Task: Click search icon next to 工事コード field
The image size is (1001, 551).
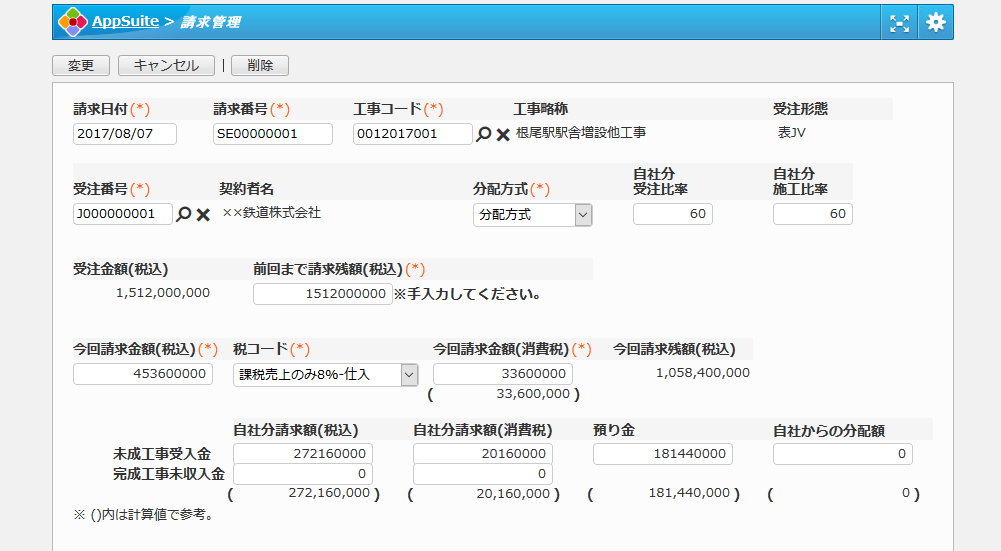Action: pyautogui.click(x=484, y=134)
